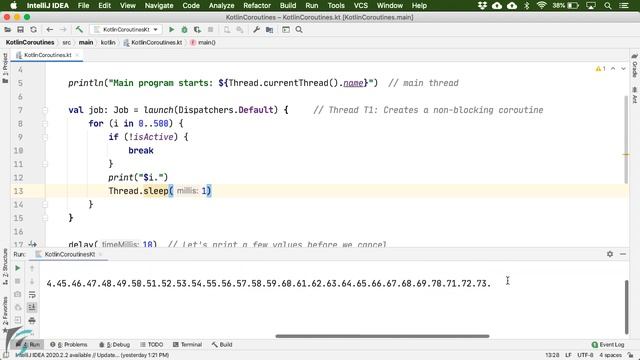Click the LF line separator widget
This screenshot has width=640, height=360.
(568, 355)
